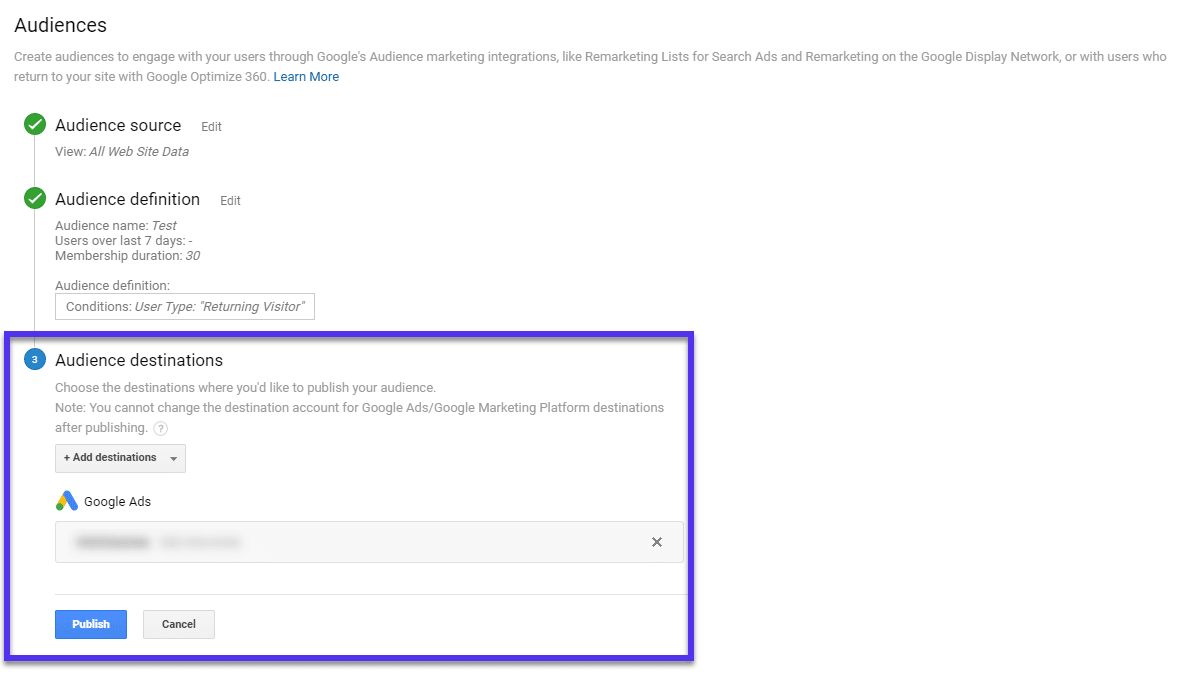Edit the Audience definition settings

click(230, 200)
